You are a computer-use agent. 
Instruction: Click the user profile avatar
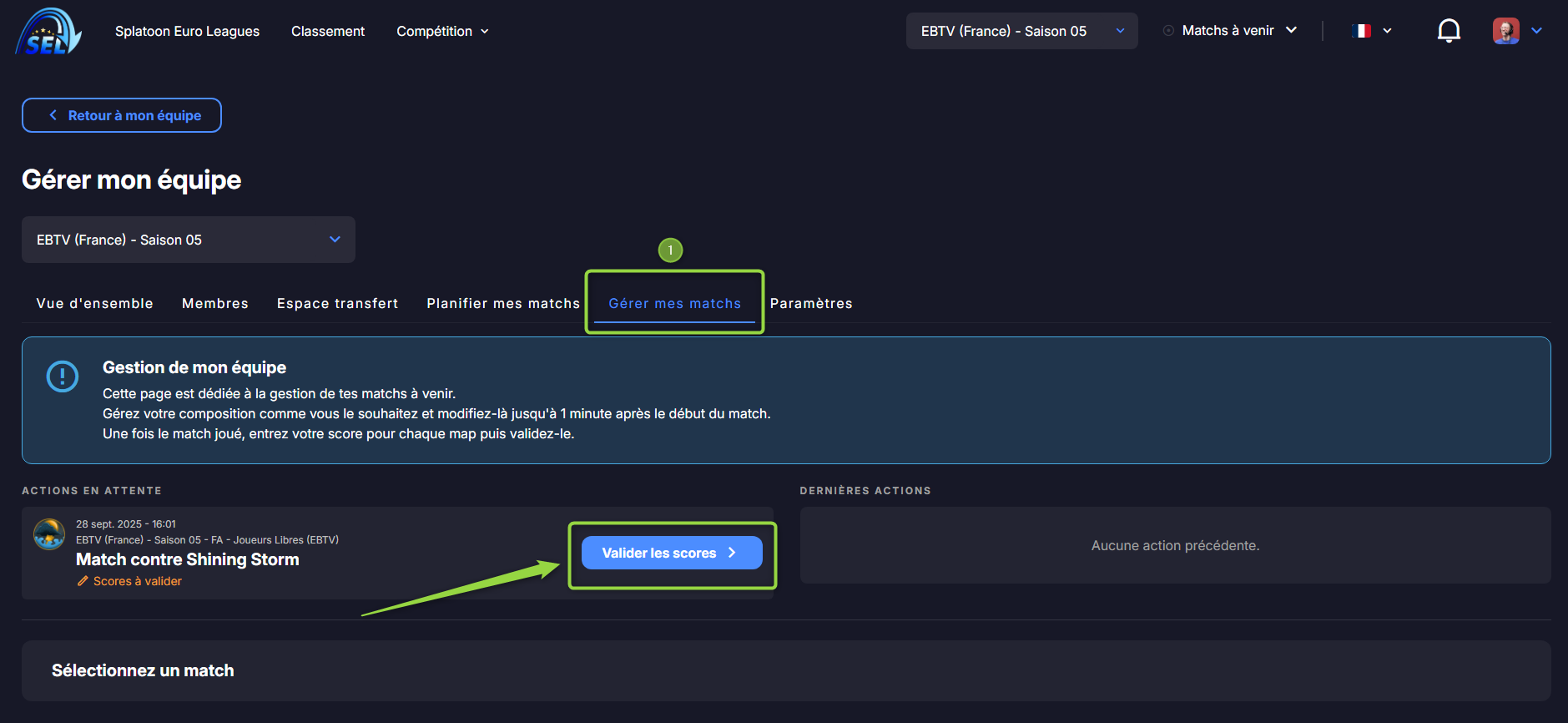tap(1505, 31)
